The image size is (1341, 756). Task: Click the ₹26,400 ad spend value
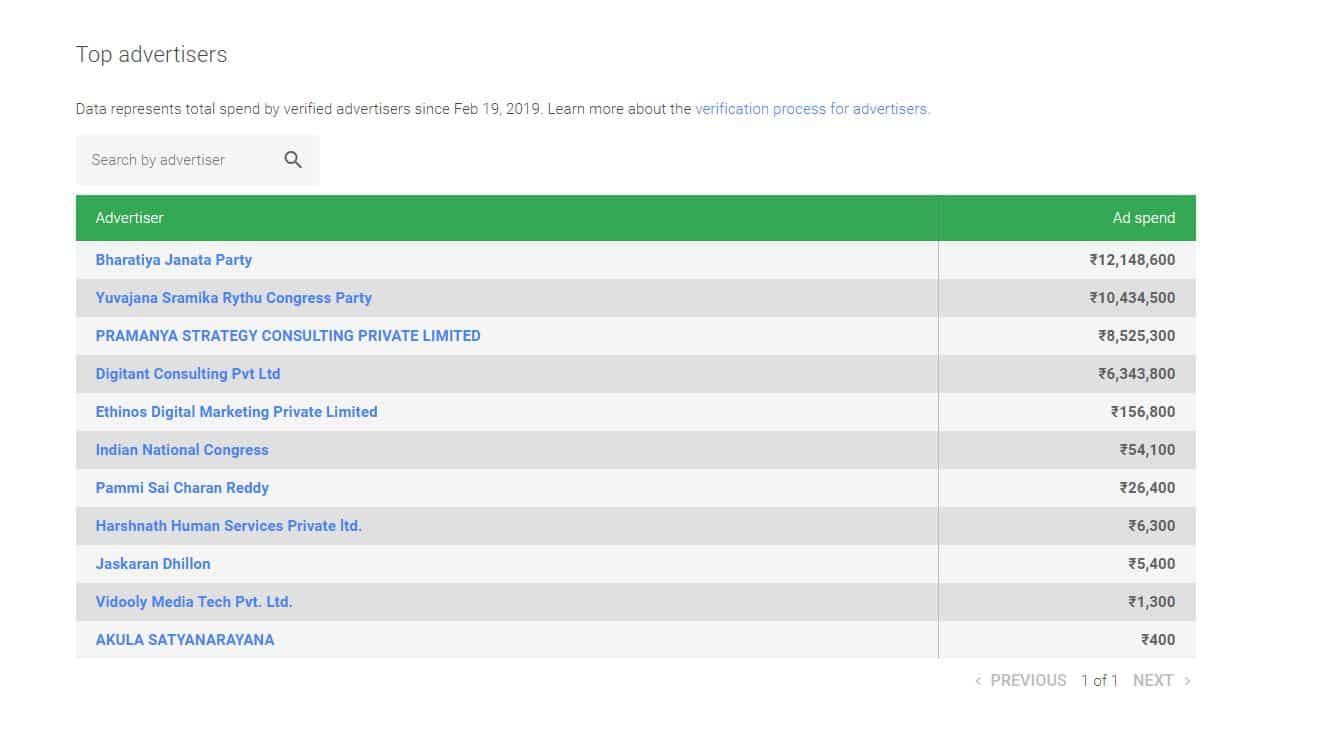(x=1148, y=488)
